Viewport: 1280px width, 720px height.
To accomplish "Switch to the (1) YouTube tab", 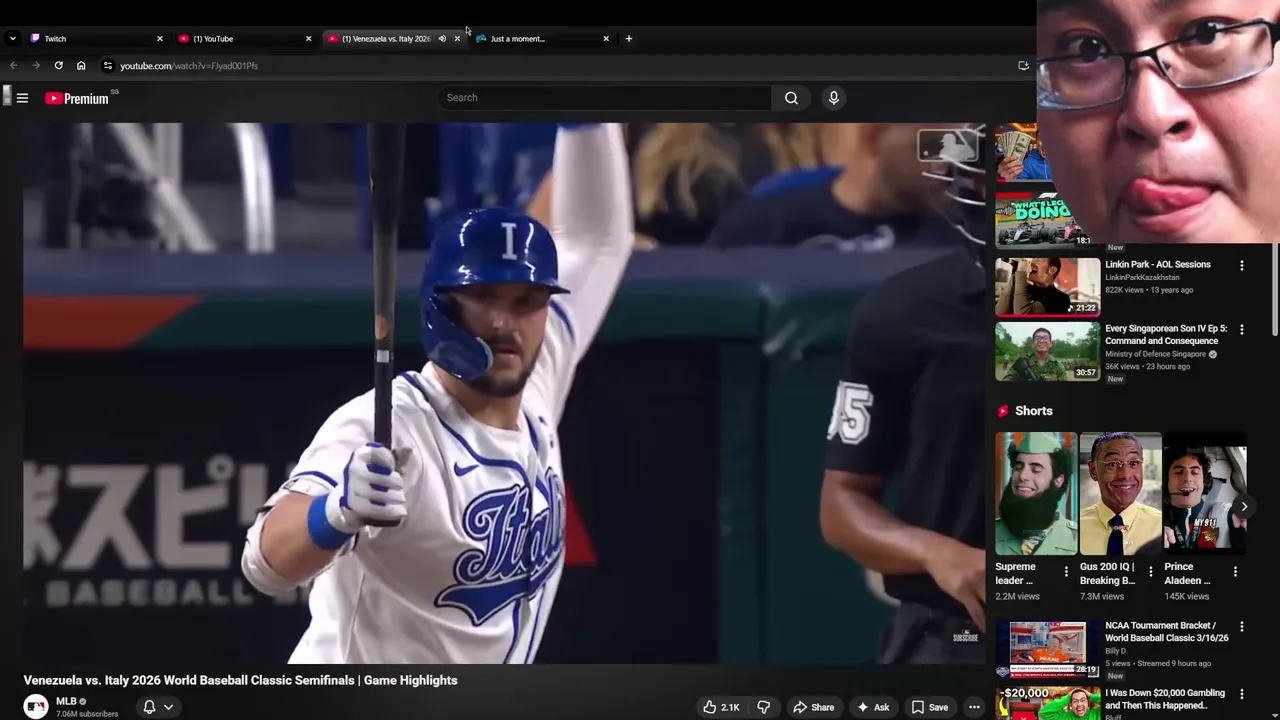I will [x=243, y=39].
